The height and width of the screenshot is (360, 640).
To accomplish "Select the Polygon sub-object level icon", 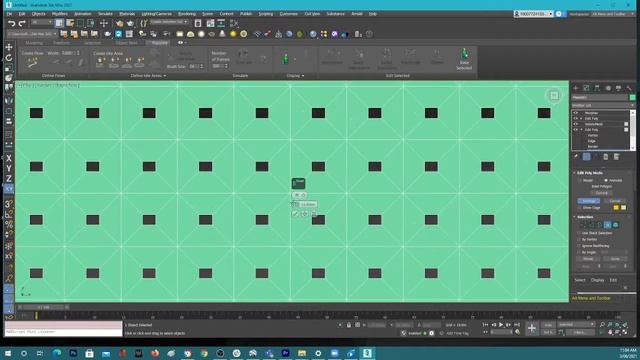I will point(607,225).
